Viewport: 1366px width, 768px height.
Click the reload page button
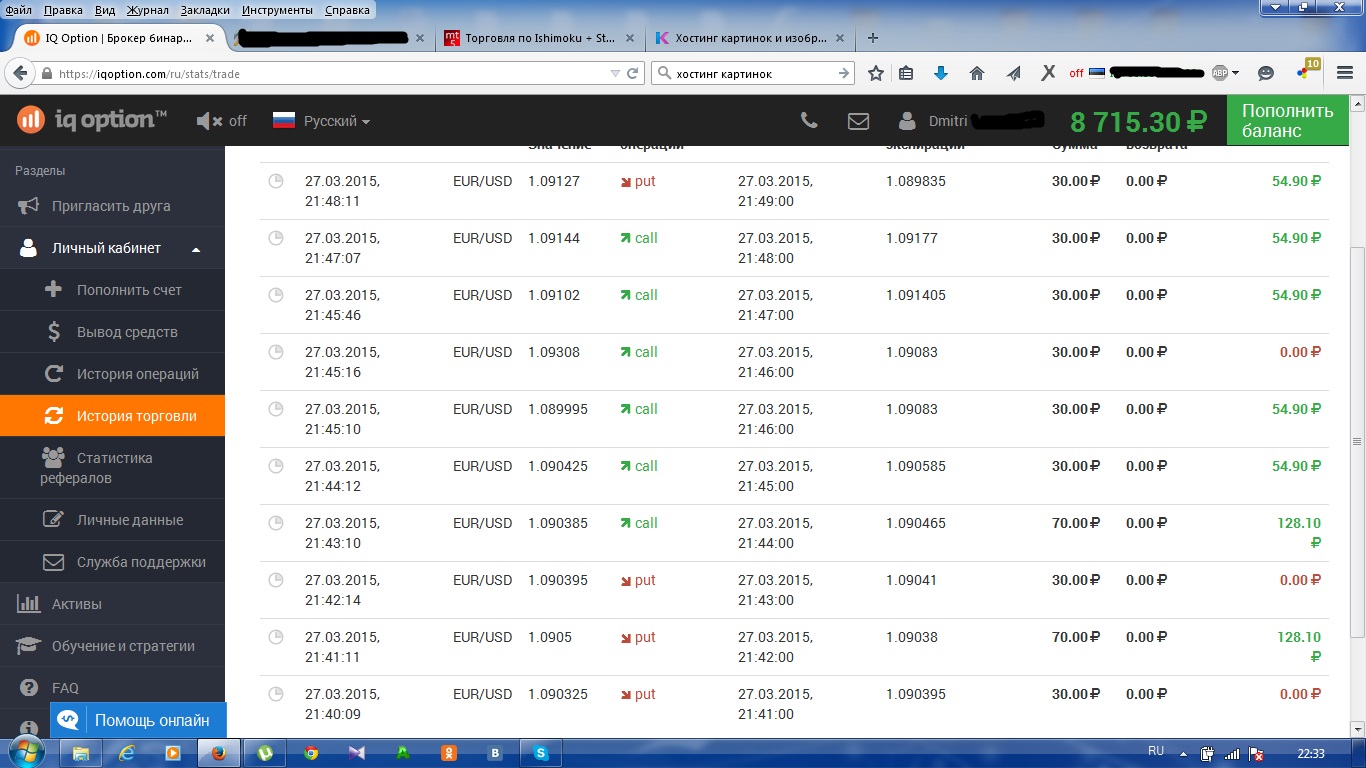633,73
